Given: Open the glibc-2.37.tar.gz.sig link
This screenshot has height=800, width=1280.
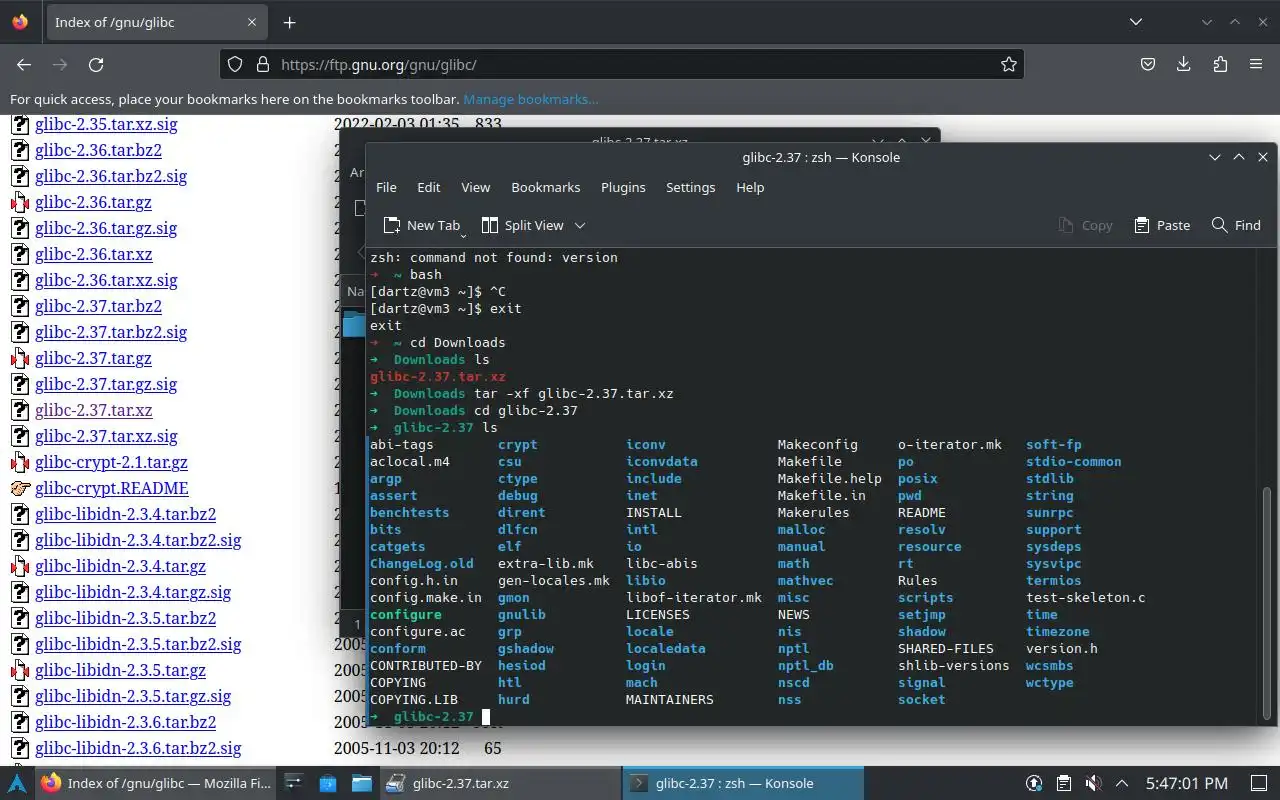Looking at the screenshot, I should (x=106, y=384).
